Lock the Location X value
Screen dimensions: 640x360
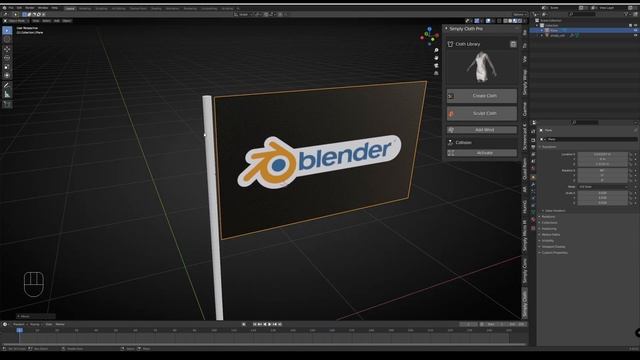click(631, 154)
